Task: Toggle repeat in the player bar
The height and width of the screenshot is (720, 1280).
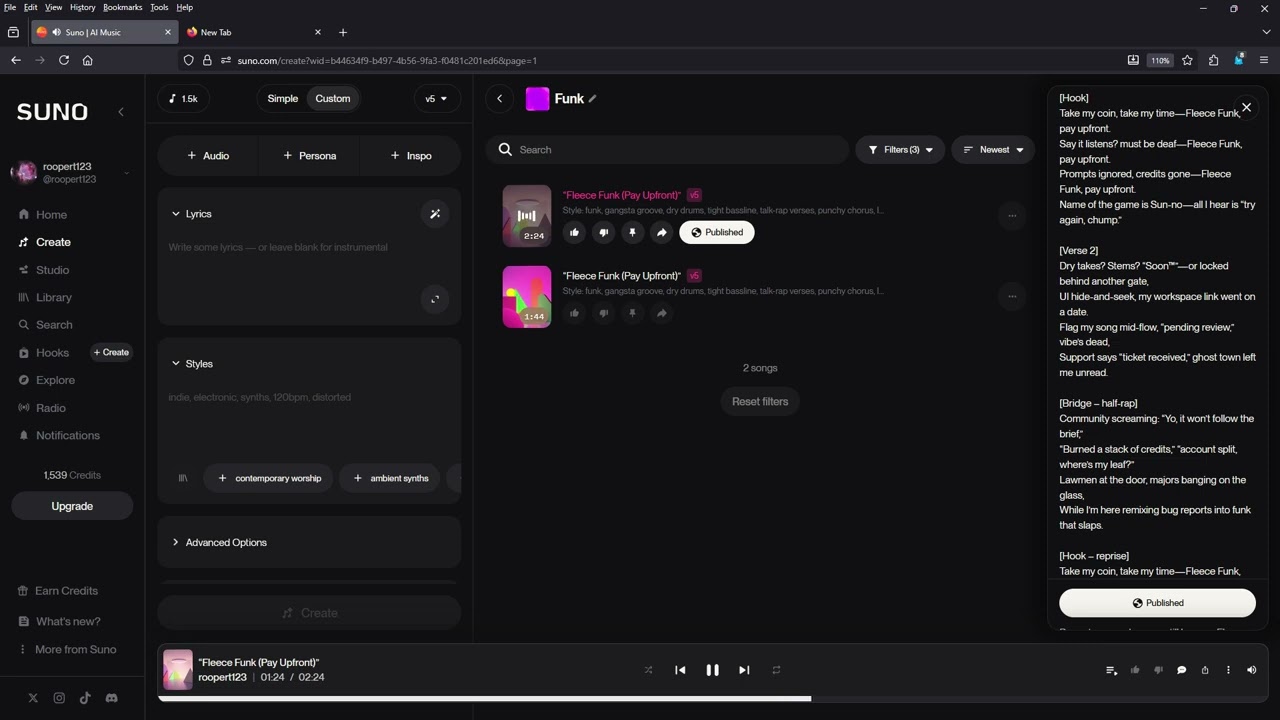Action: click(x=776, y=670)
